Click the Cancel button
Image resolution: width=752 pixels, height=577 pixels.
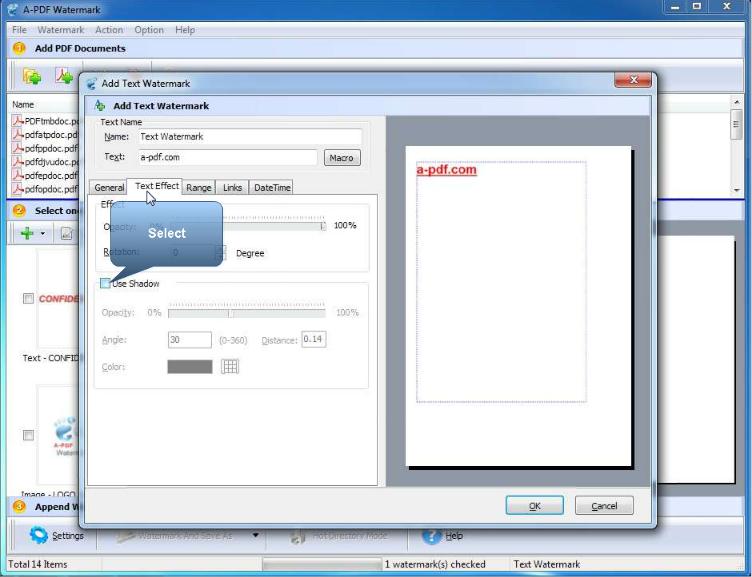[604, 506]
